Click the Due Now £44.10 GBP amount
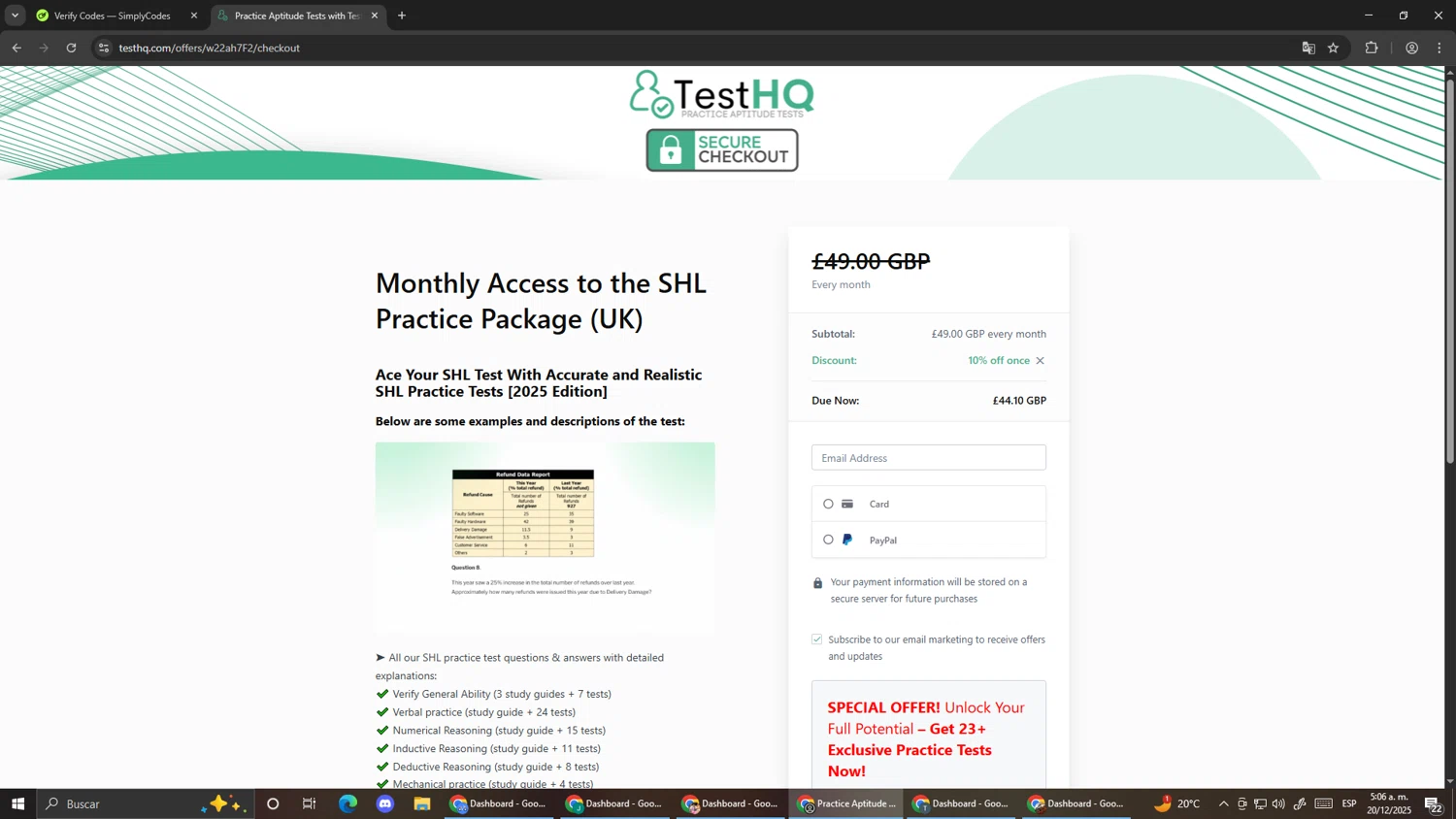The width and height of the screenshot is (1456, 819). click(x=1019, y=401)
